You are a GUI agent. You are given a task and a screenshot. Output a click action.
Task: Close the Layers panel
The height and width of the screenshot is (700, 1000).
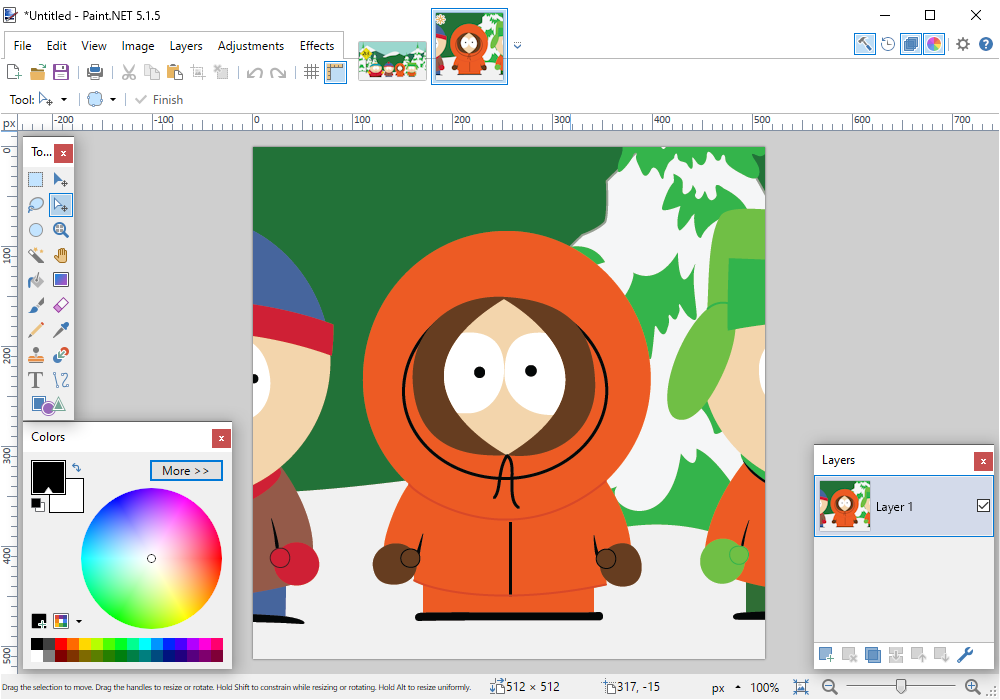point(983,461)
